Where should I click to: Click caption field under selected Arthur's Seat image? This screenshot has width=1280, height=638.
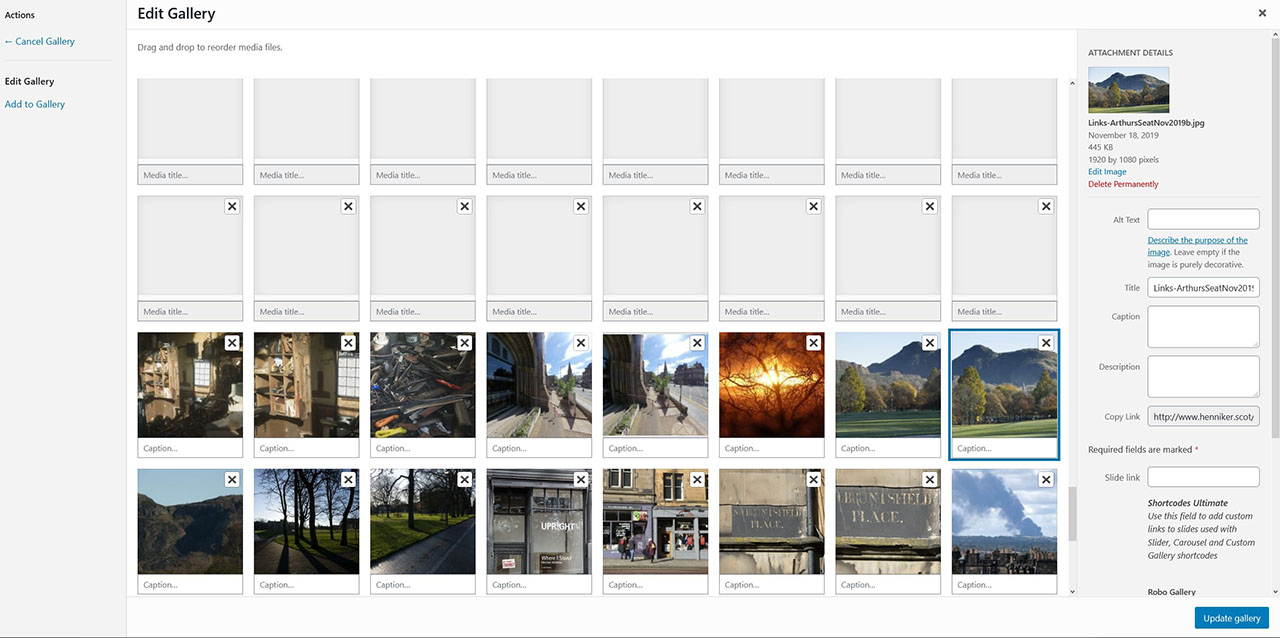1004,448
